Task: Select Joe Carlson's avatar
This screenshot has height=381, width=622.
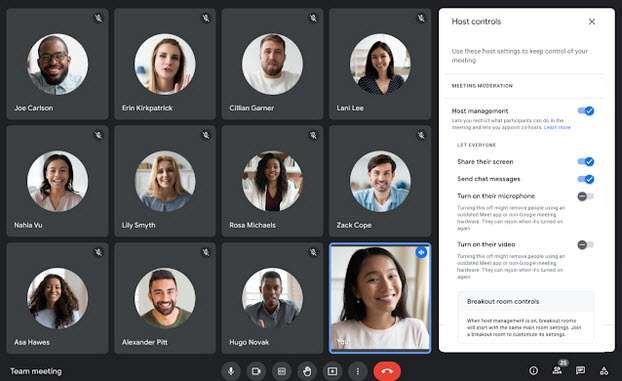Action: click(x=58, y=64)
